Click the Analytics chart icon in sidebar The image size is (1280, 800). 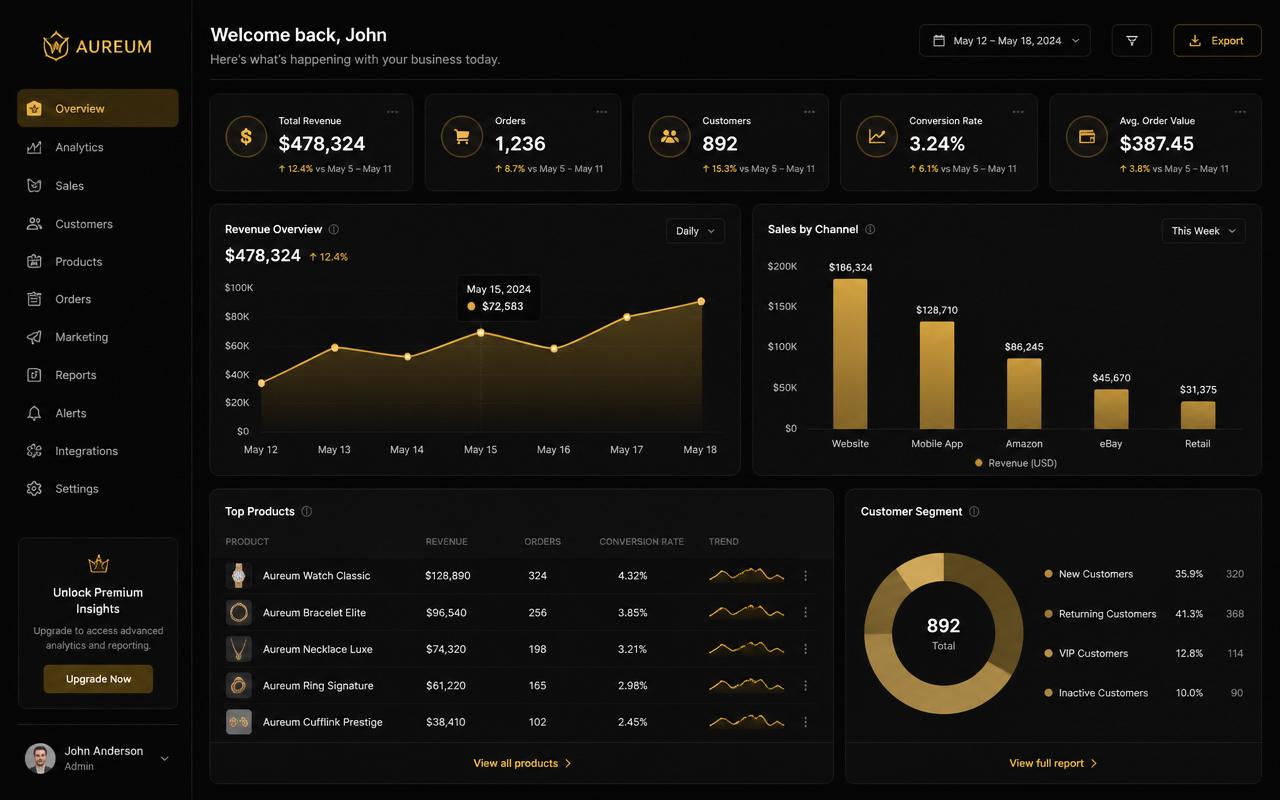tap(34, 147)
